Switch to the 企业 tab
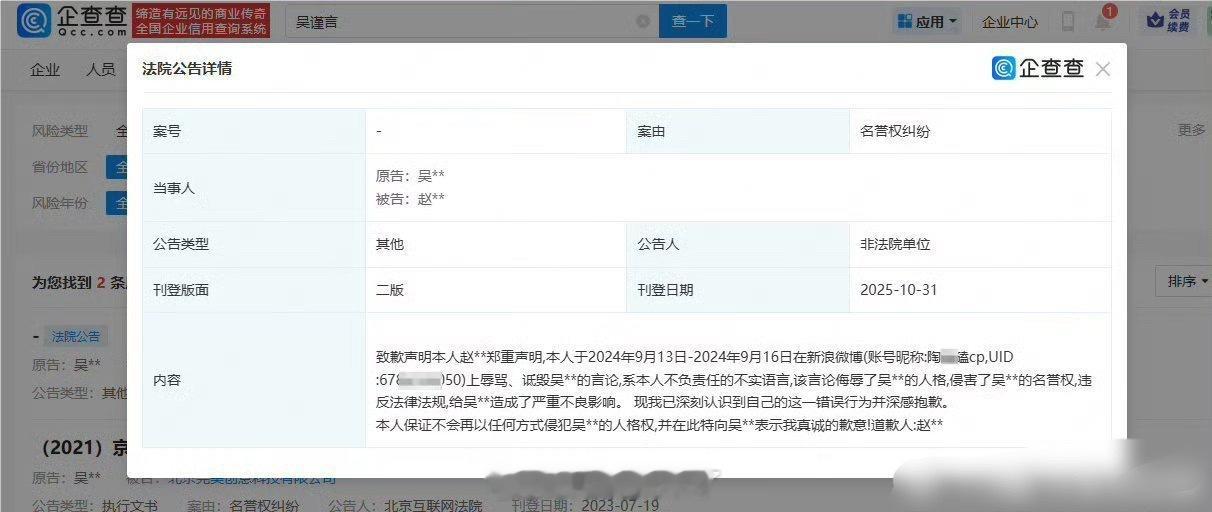Screen dimensions: 1212x512 [45, 70]
